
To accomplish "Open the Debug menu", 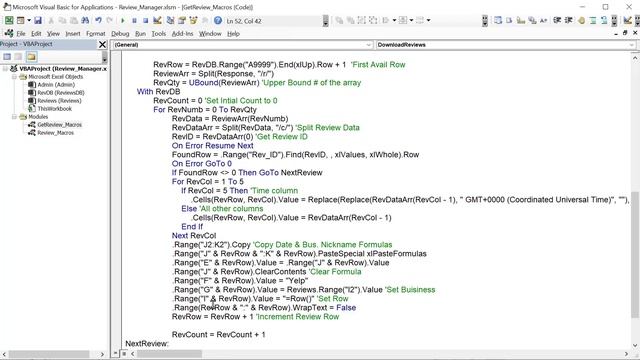I will [x=120, y=34].
